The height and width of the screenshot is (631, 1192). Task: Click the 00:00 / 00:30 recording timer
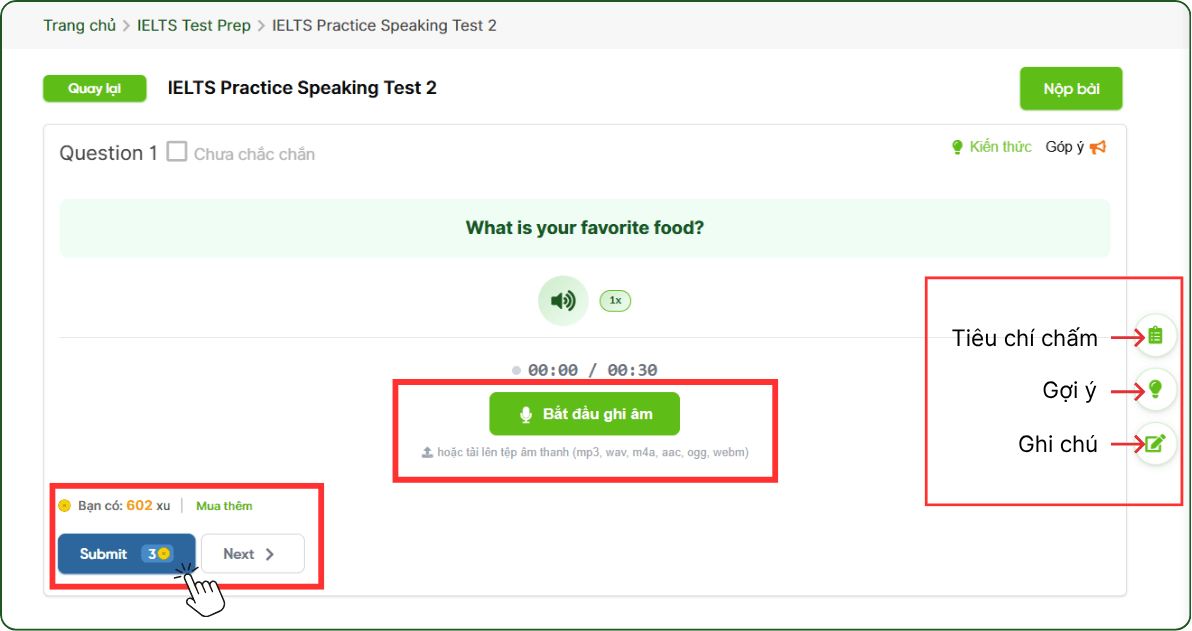click(x=592, y=370)
